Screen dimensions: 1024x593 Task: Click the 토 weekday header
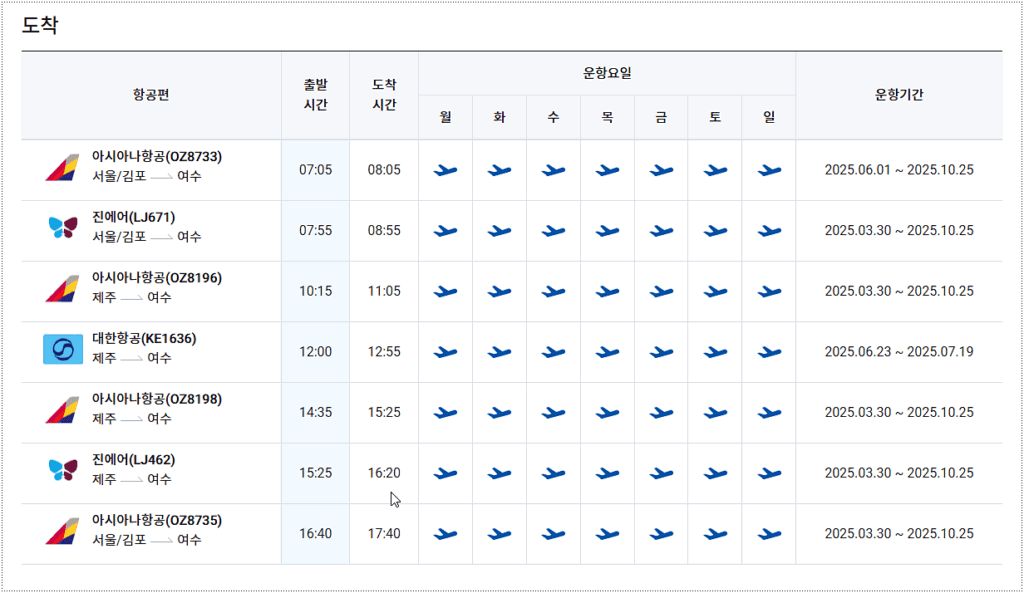coord(715,117)
